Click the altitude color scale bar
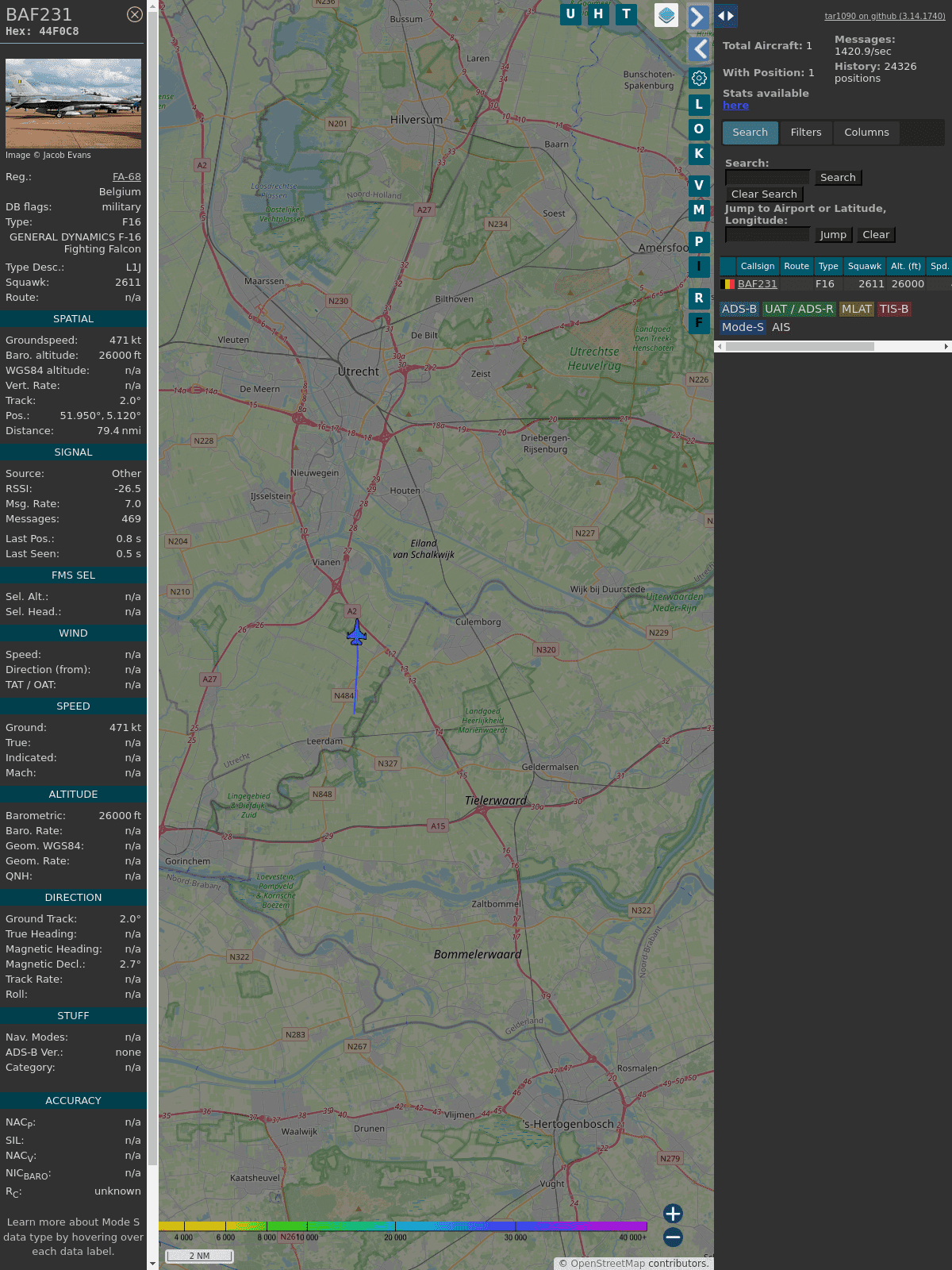This screenshot has height=1270, width=952. [x=403, y=1226]
